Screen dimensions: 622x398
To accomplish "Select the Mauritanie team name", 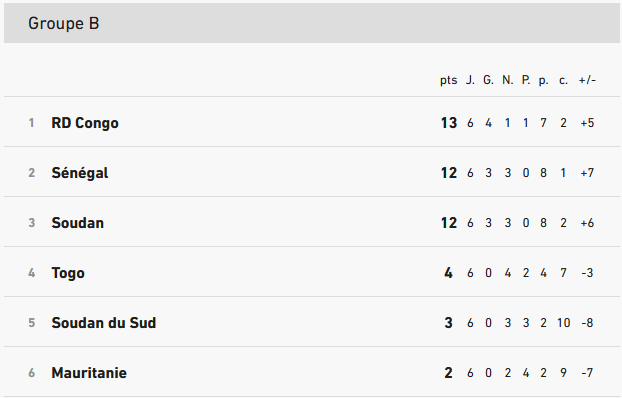I will tap(89, 373).
